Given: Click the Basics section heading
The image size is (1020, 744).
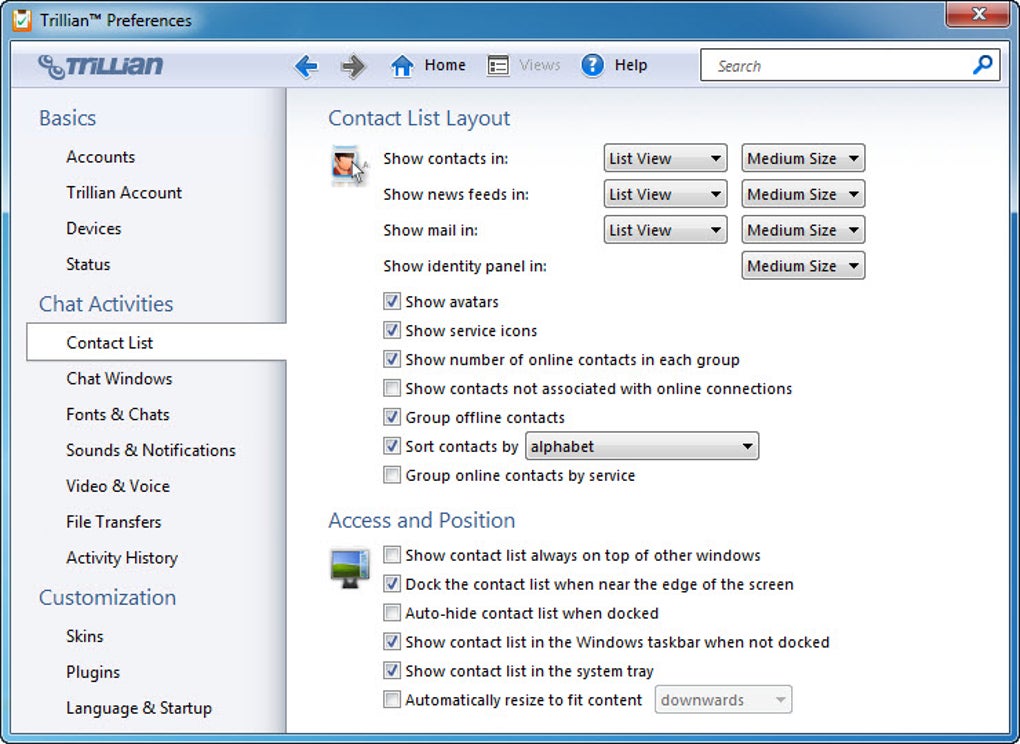Looking at the screenshot, I should (68, 118).
